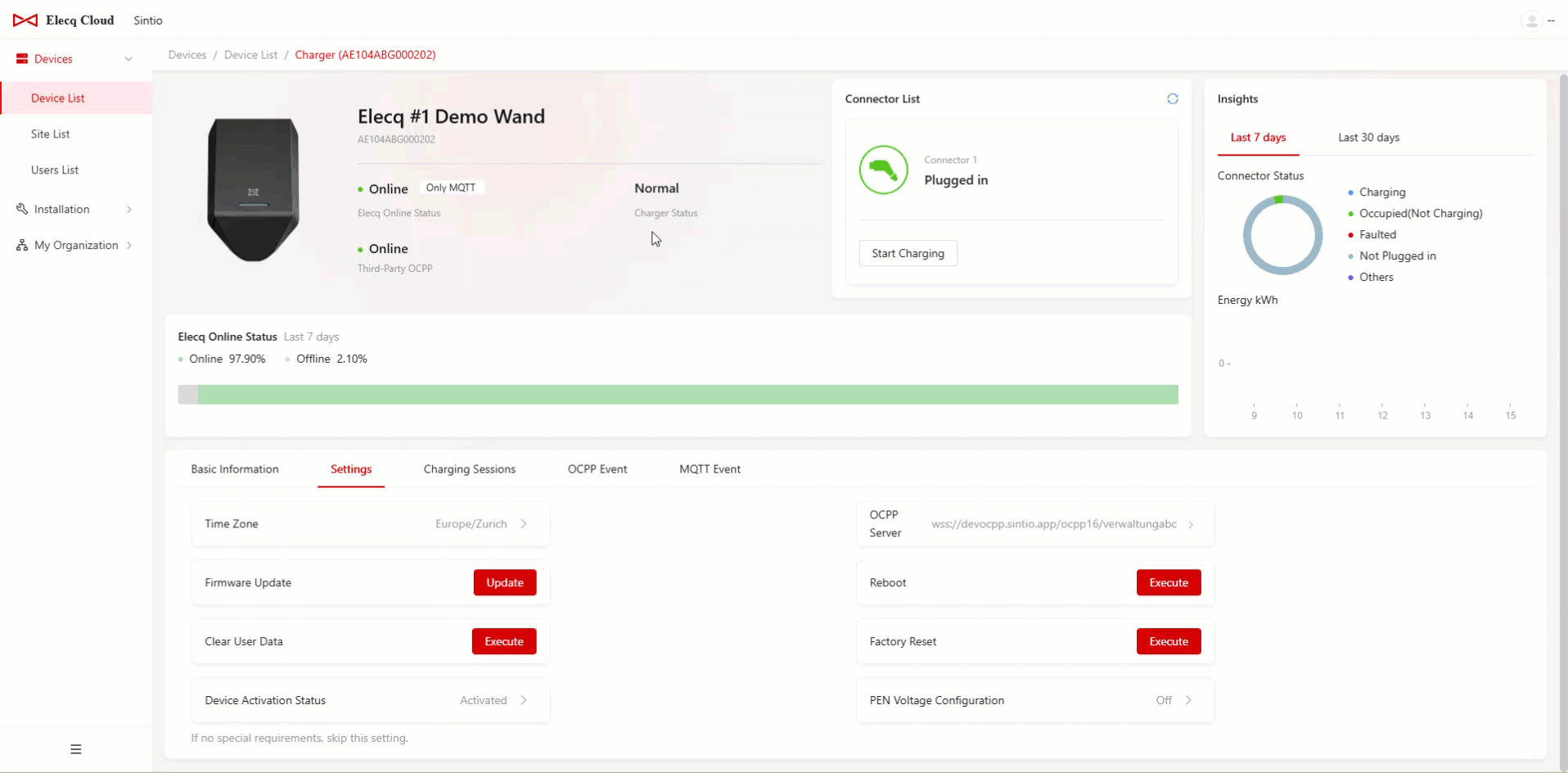The height and width of the screenshot is (773, 1568).
Task: Execute the Reboot action
Action: (x=1169, y=582)
